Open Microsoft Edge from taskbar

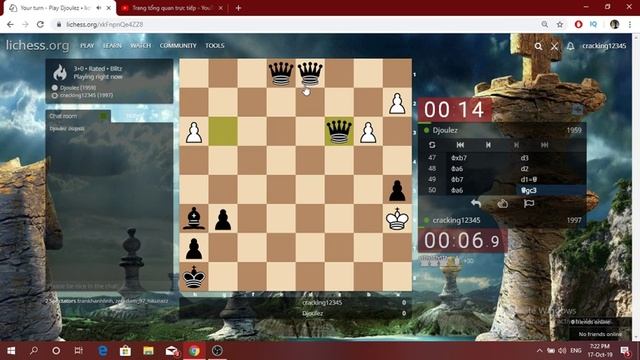pos(103,351)
